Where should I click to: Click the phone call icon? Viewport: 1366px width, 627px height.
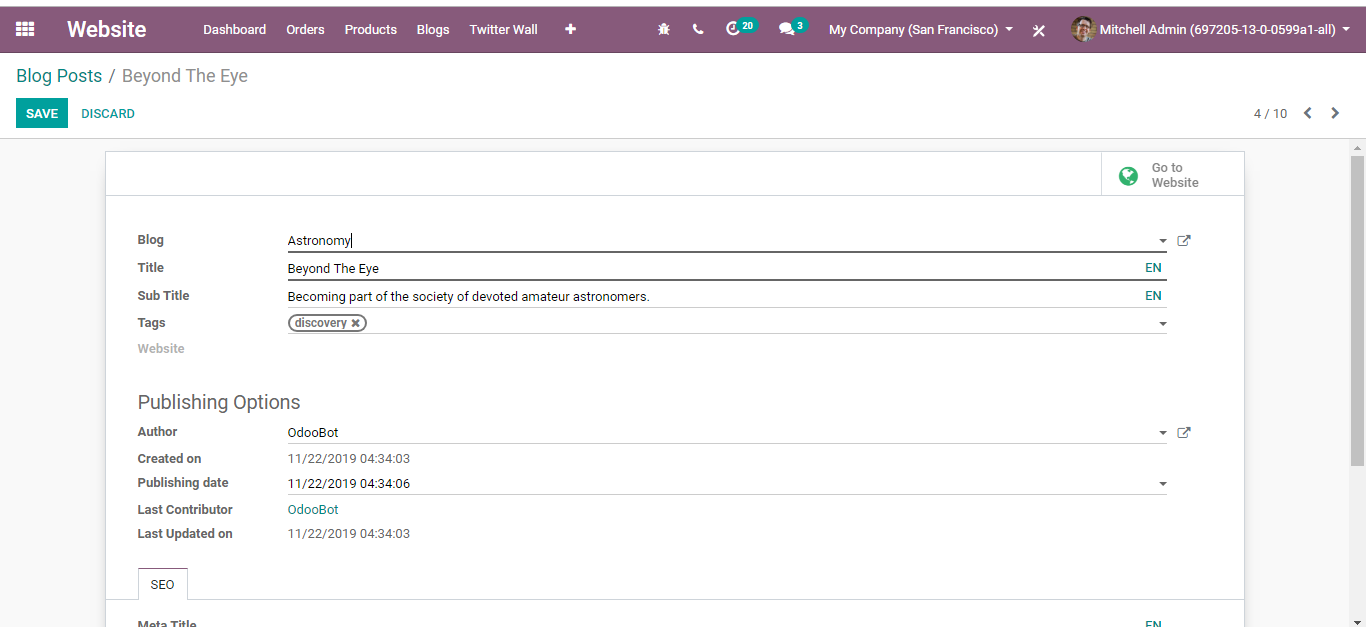click(x=698, y=29)
